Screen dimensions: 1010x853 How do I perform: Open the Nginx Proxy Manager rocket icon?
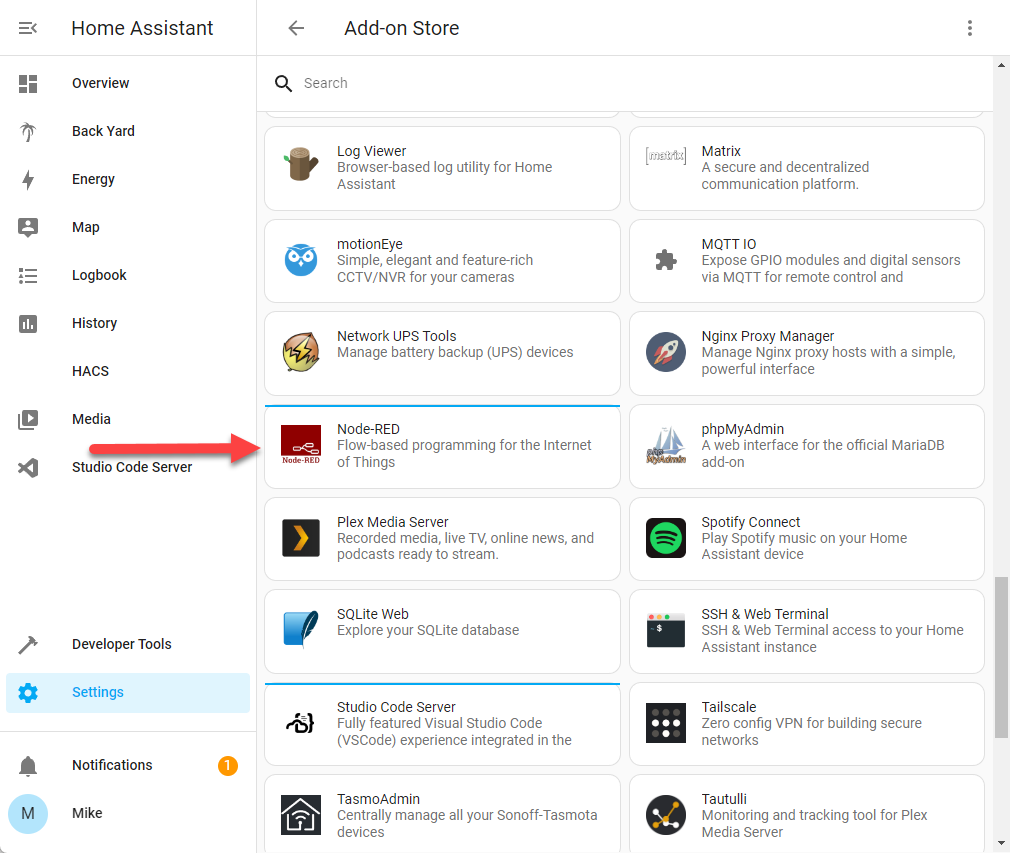pos(665,352)
